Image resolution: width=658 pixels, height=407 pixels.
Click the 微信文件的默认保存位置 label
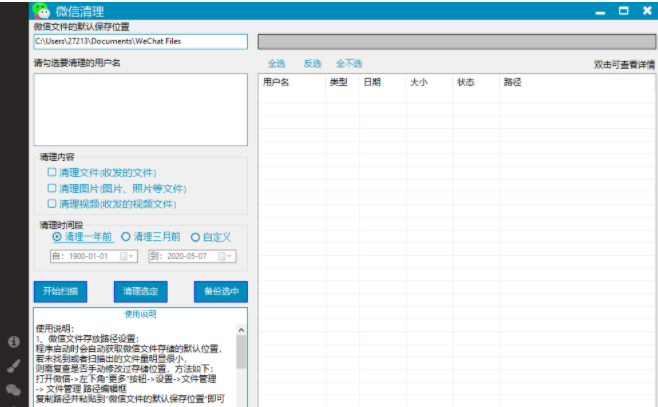tap(81, 27)
